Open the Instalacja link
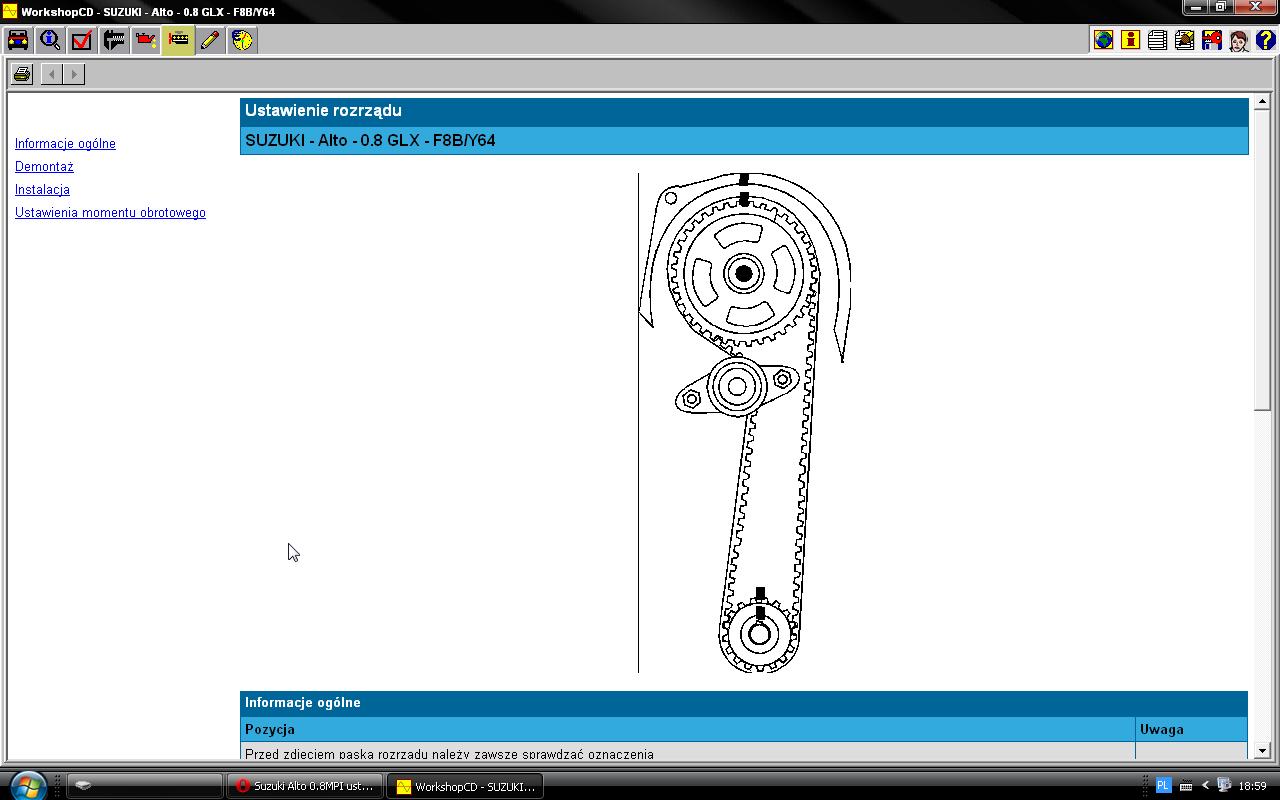This screenshot has height=800, width=1280. click(42, 190)
